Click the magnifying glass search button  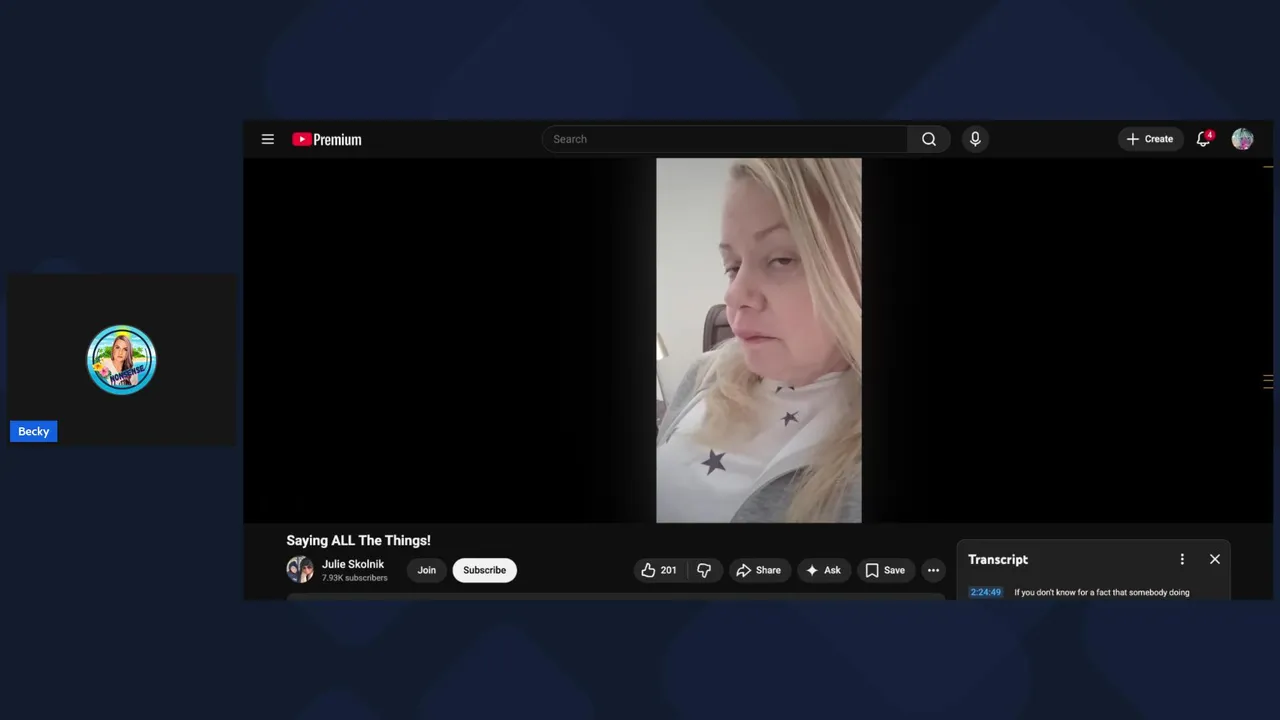point(929,139)
